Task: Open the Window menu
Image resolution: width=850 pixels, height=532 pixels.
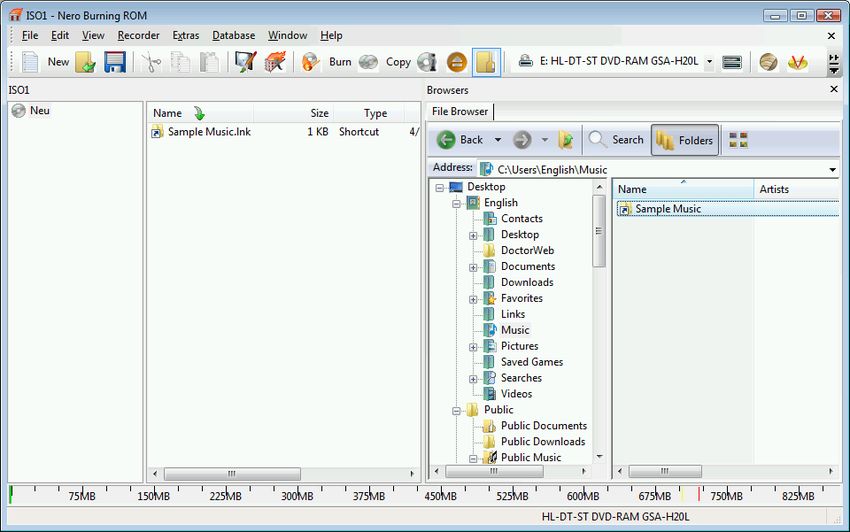Action: coord(287,35)
